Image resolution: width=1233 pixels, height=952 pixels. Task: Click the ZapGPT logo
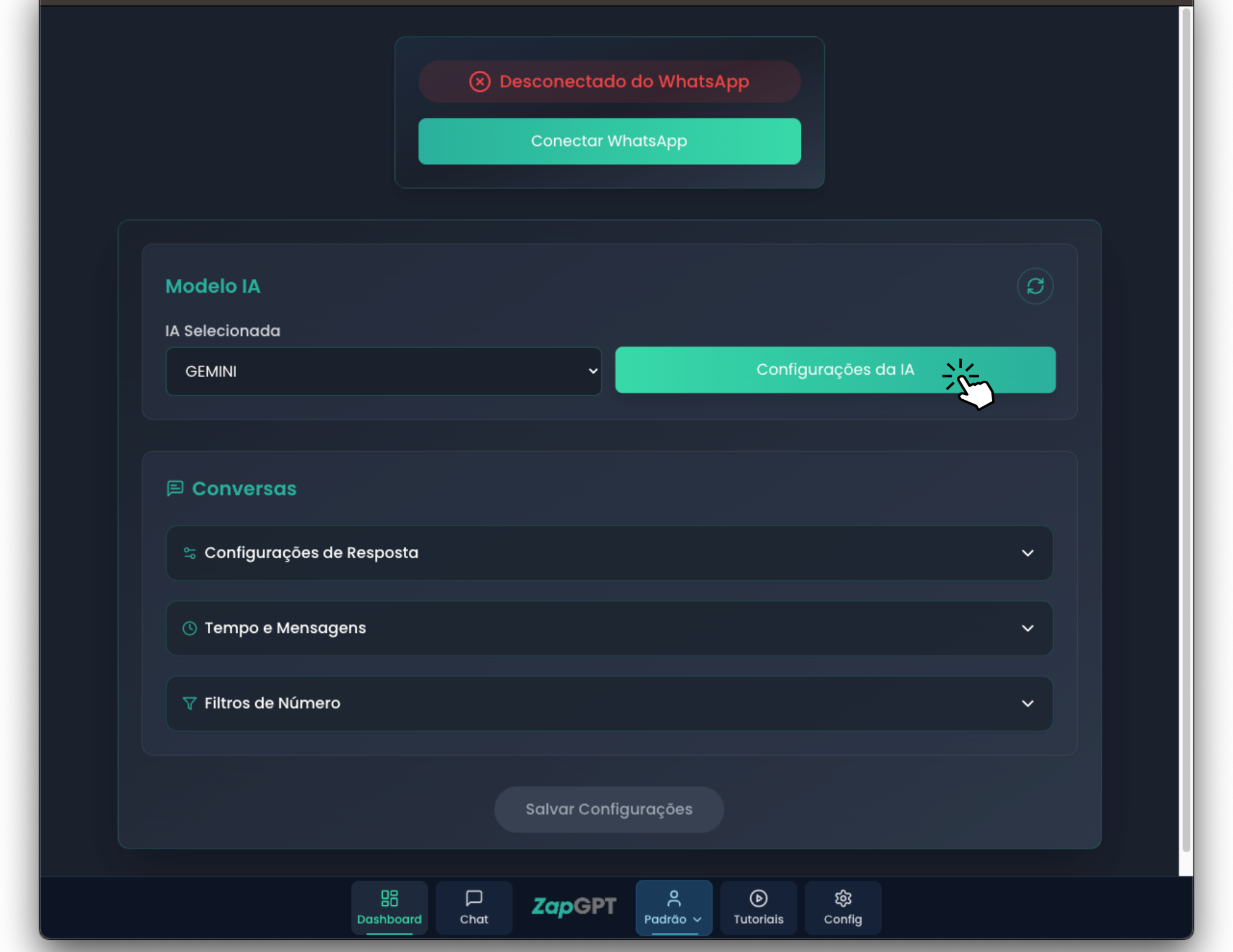574,906
